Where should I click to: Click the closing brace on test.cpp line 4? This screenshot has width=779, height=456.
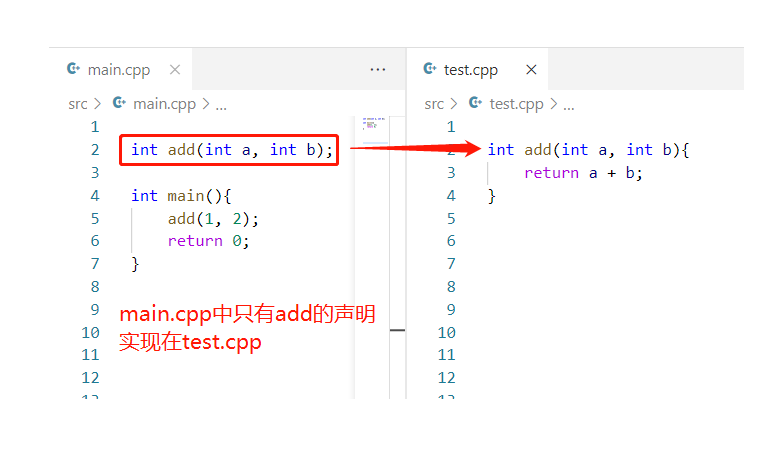[x=492, y=196]
